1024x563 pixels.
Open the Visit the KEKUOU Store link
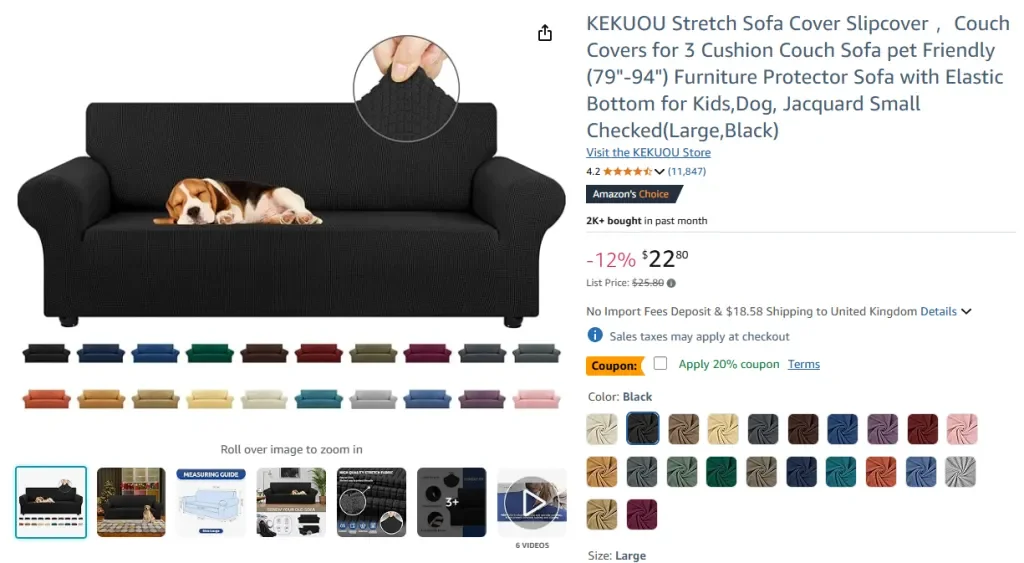pos(648,153)
